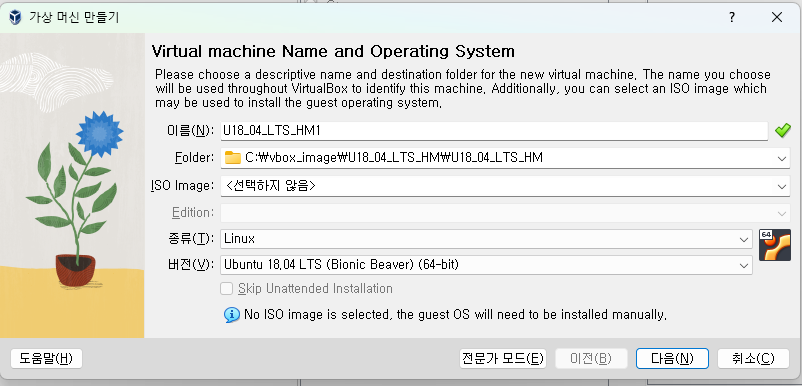This screenshot has height=386, width=802.
Task: Click the 다음(N) next button
Action: (x=672, y=358)
